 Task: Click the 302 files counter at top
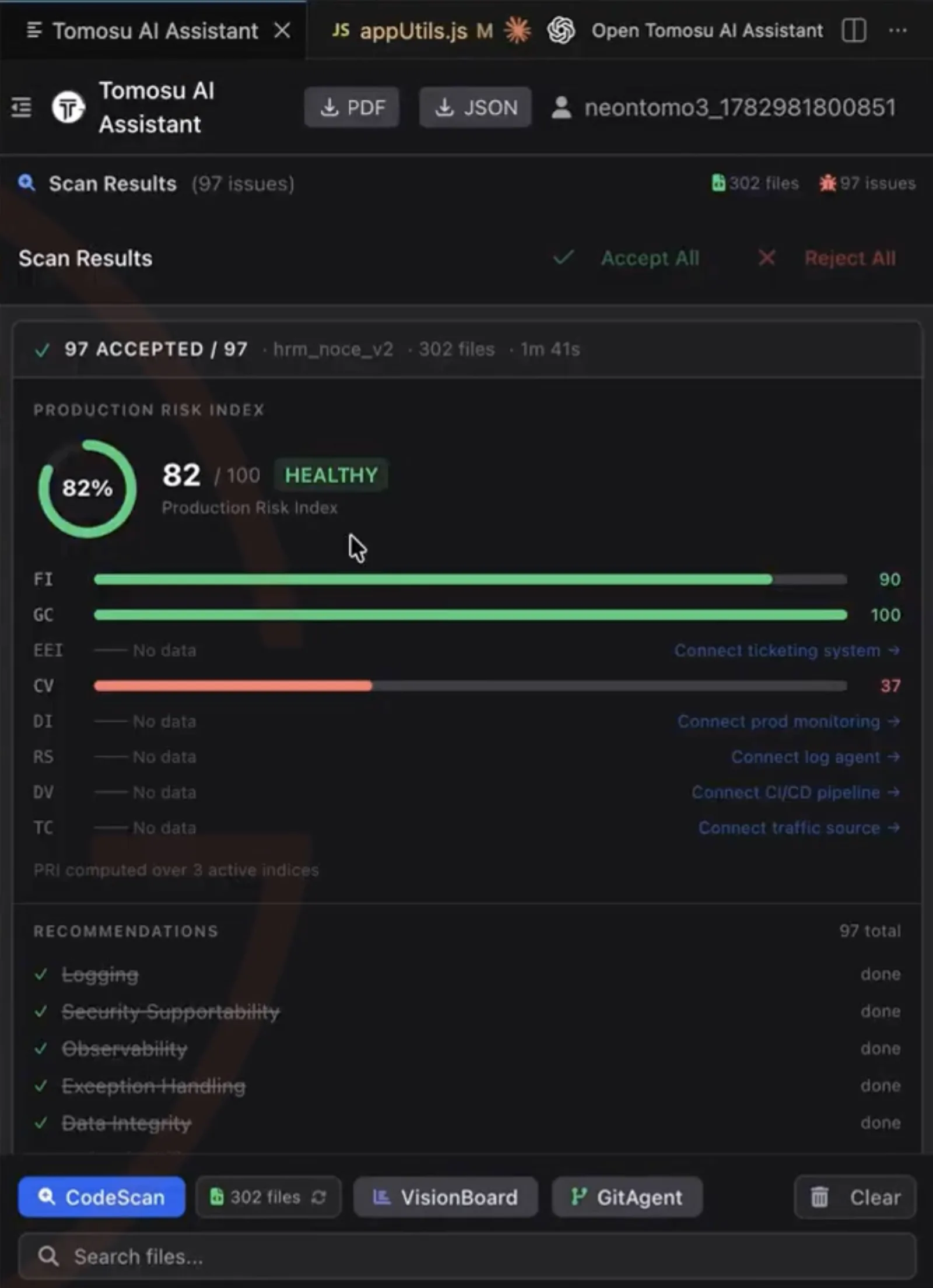click(755, 183)
